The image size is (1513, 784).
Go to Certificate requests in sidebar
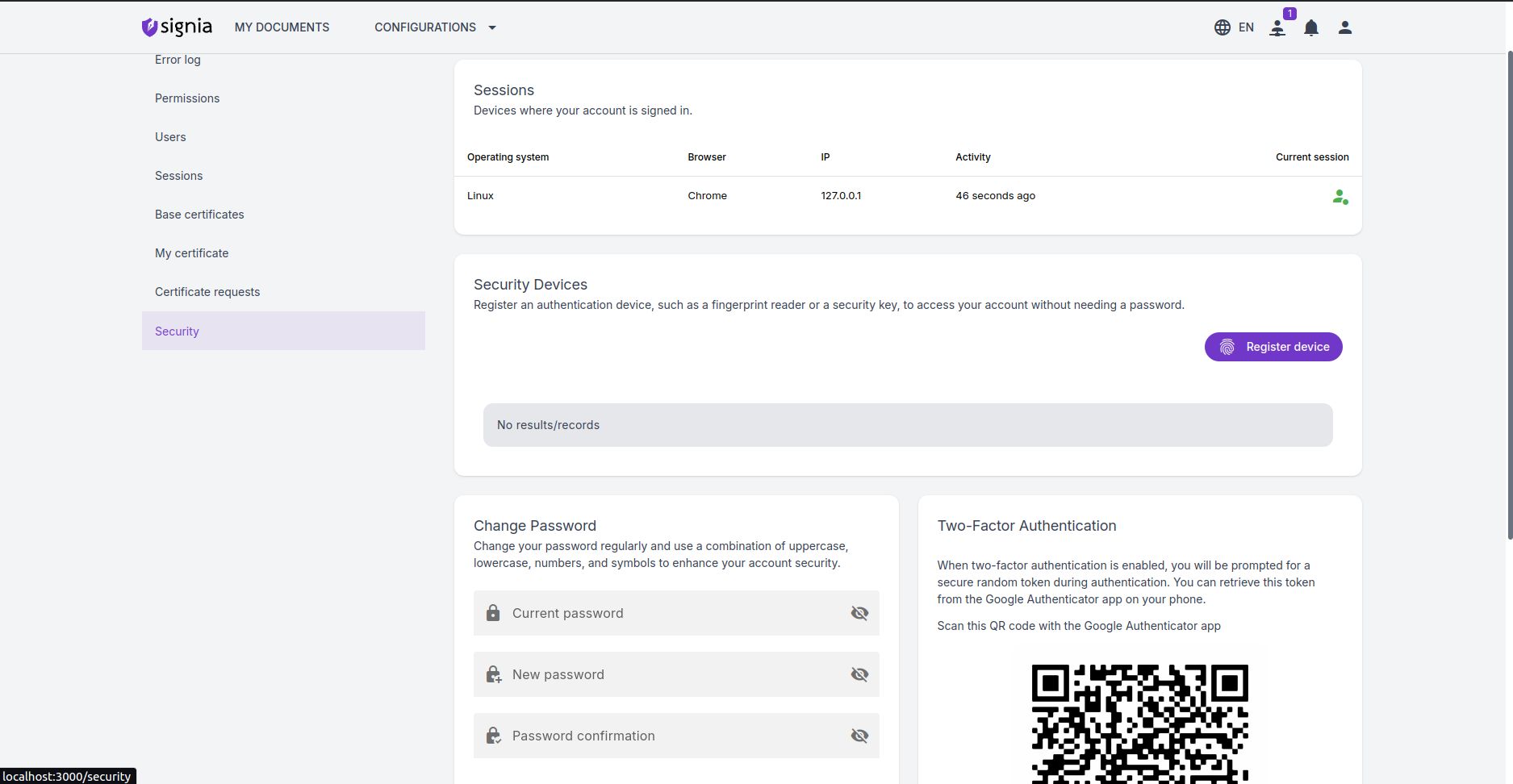(207, 292)
